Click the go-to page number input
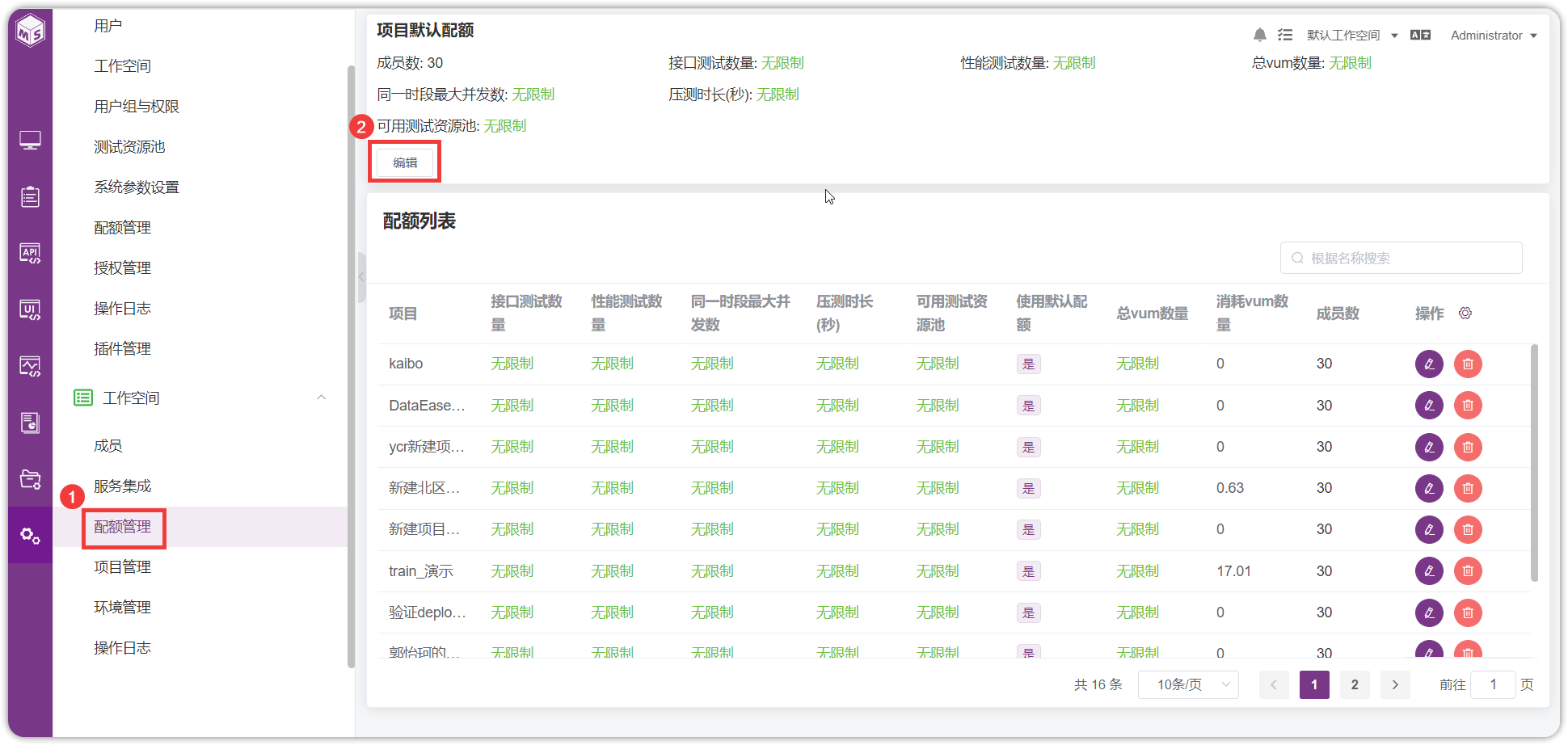 click(1493, 684)
